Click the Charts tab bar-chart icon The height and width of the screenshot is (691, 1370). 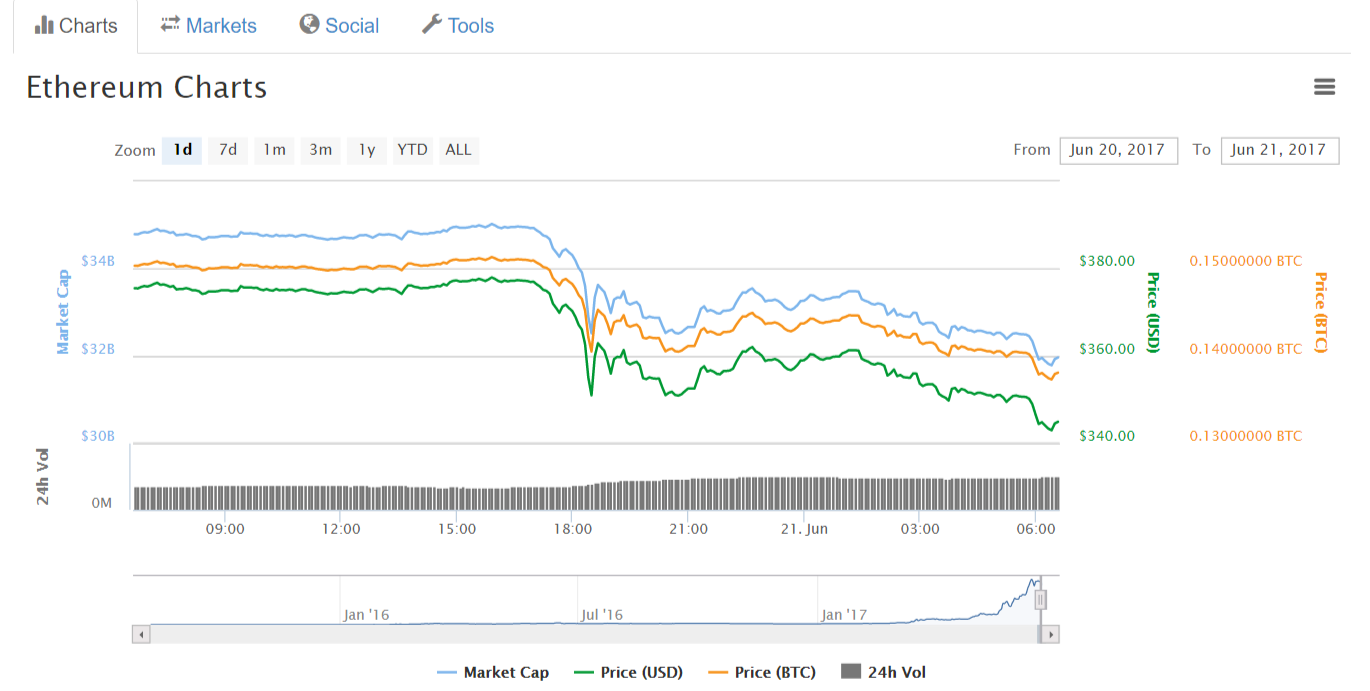click(44, 25)
